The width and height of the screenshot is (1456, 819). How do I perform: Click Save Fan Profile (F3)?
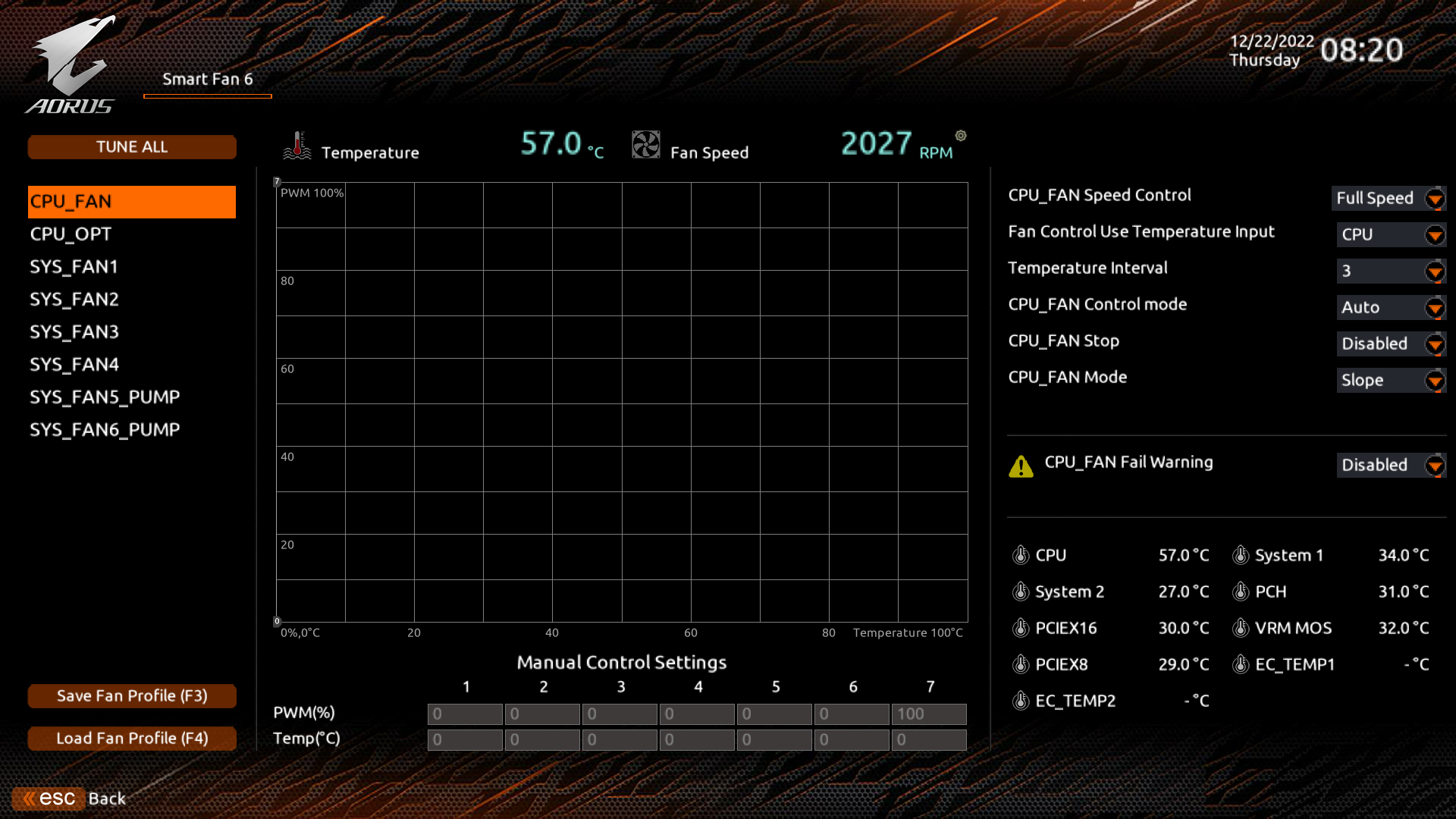tap(132, 696)
